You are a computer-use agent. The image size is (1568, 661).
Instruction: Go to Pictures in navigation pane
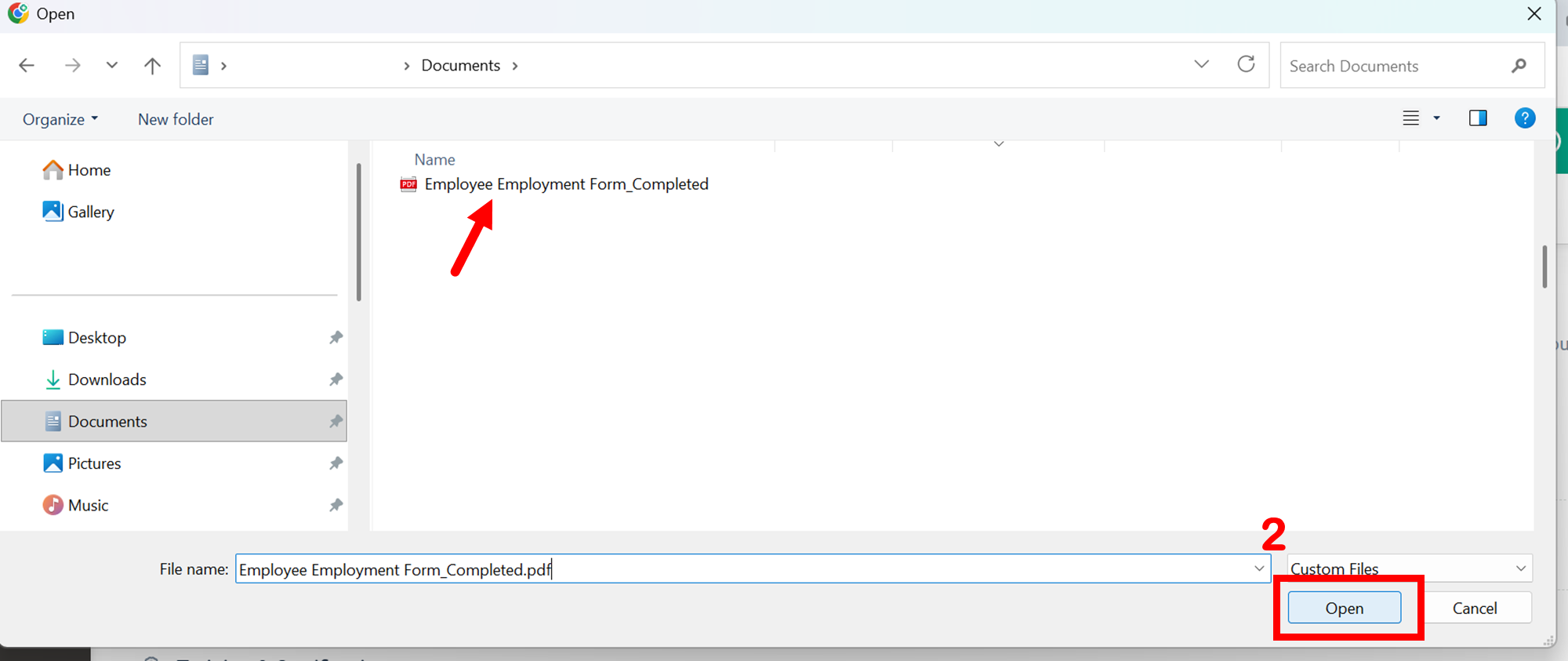[x=94, y=463]
